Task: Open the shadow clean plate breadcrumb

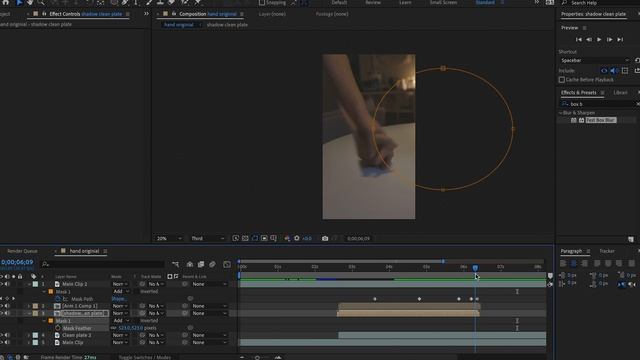Action: (x=227, y=25)
